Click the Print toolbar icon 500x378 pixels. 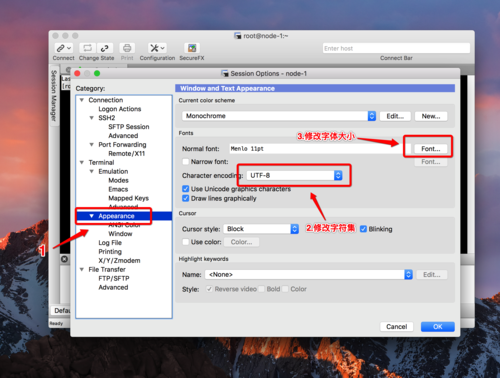coord(127,48)
